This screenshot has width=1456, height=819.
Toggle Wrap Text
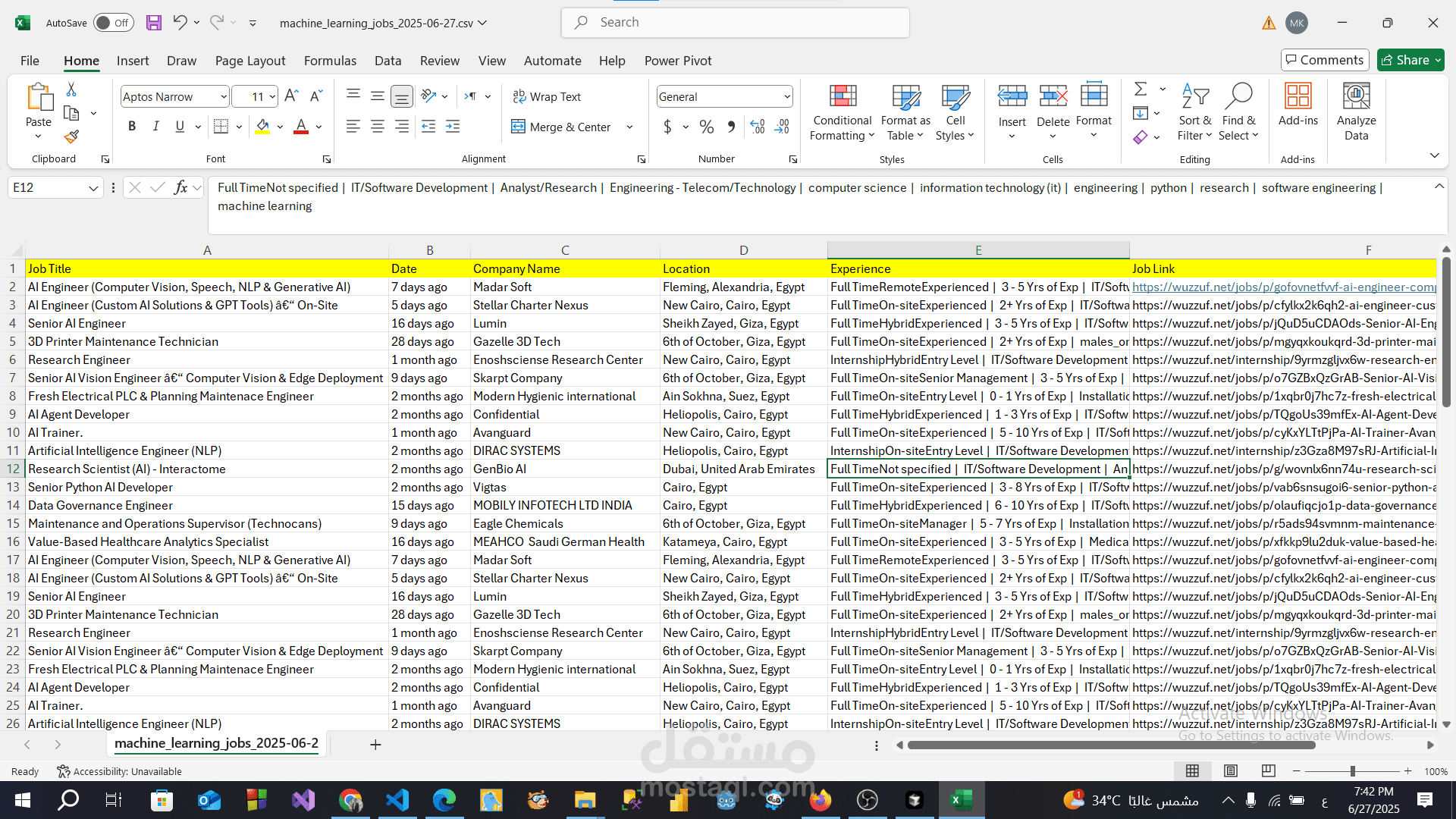point(547,96)
